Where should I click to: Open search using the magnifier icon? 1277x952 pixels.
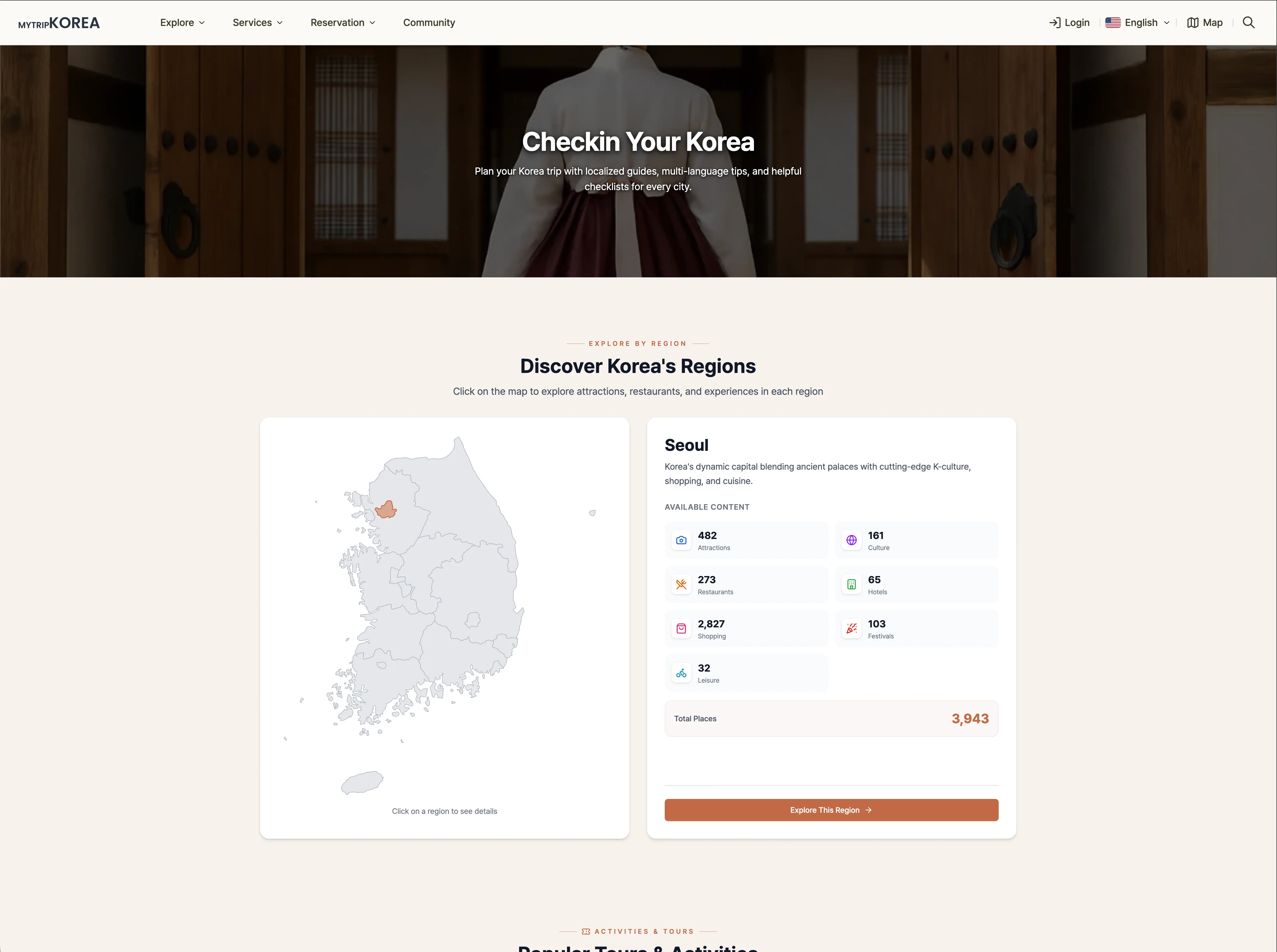(1248, 22)
